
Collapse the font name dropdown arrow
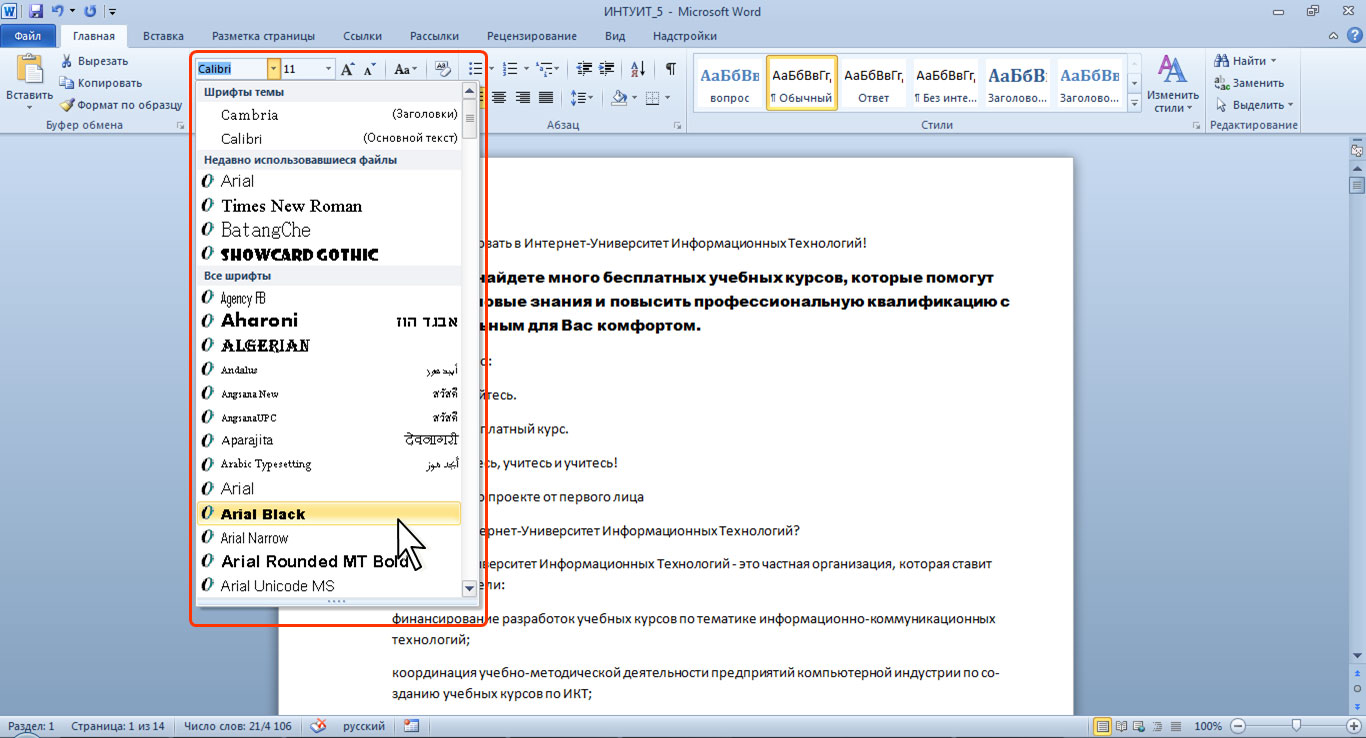tap(274, 69)
